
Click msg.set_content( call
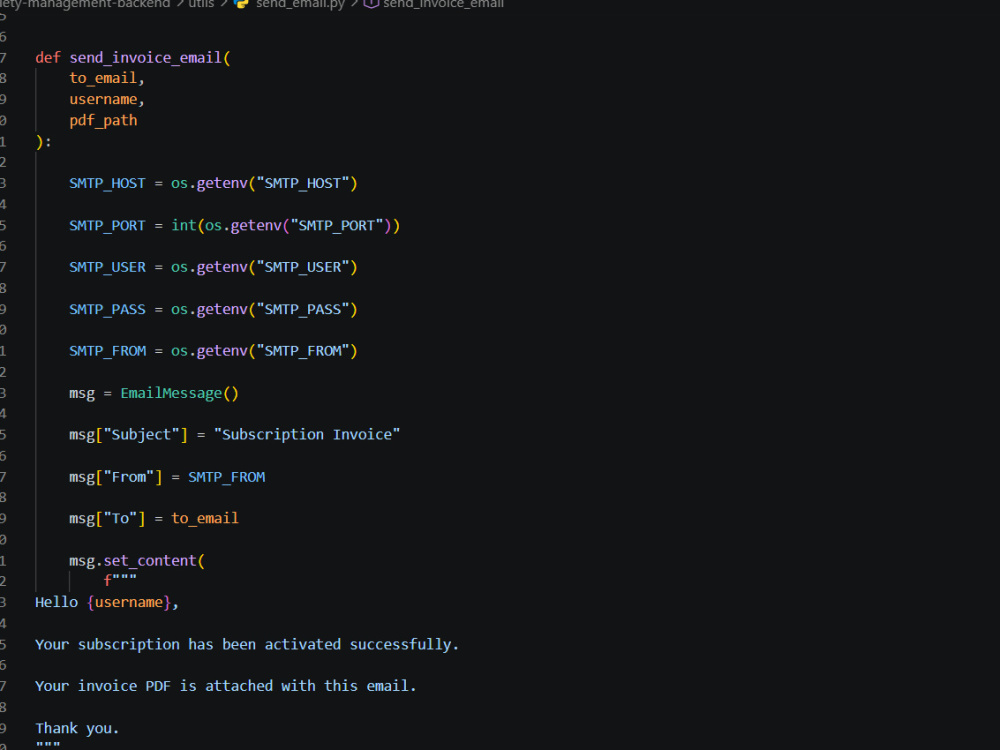137,561
